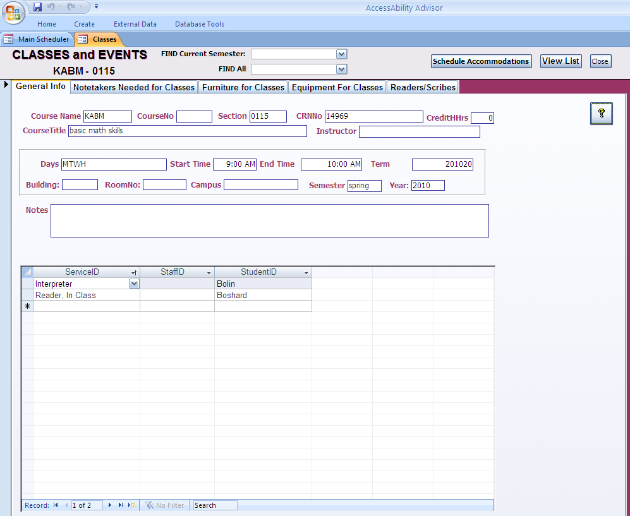Go to first record in navigation bar
The image size is (630, 516).
point(56,505)
